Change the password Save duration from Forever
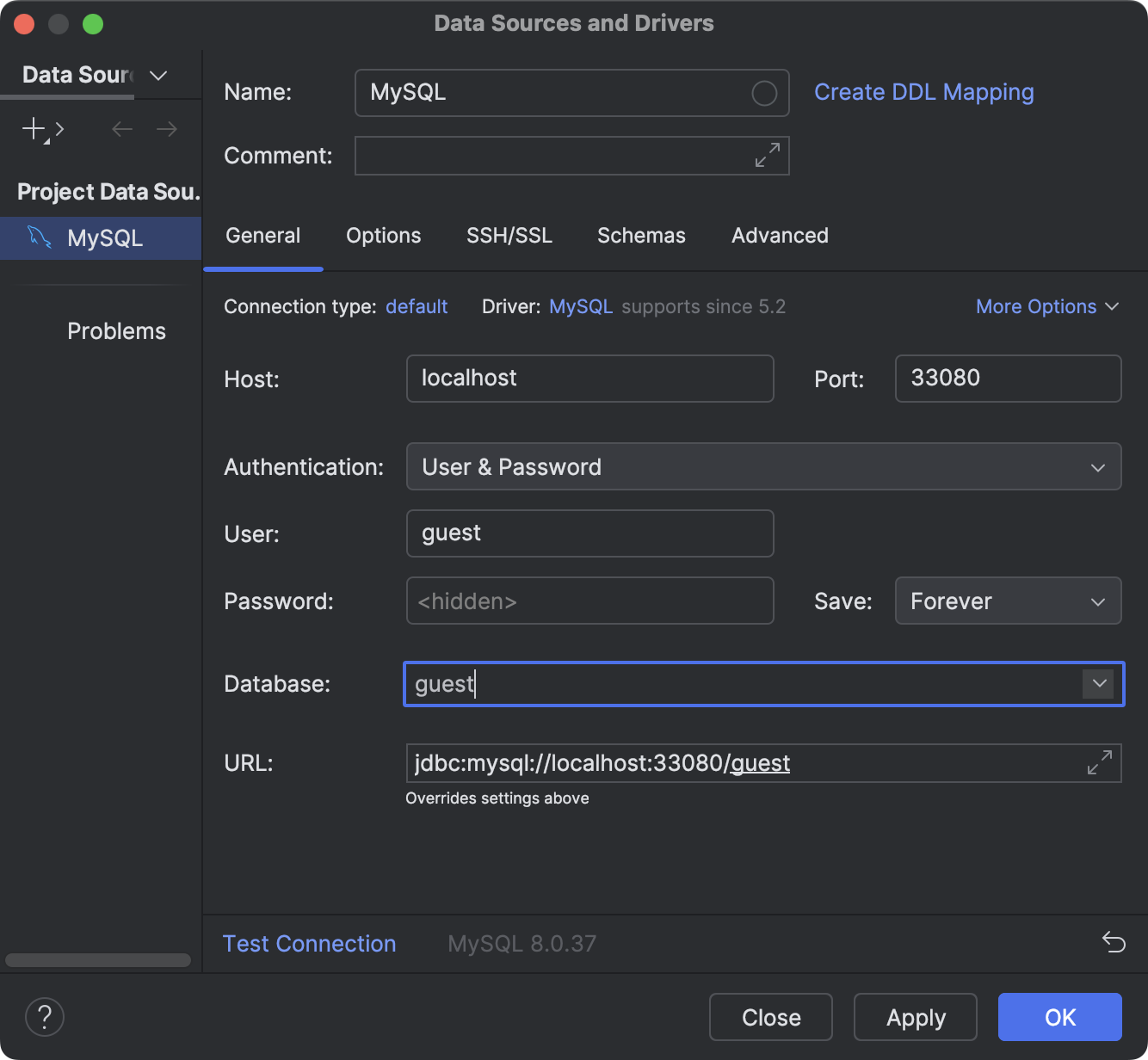This screenshot has height=1060, width=1148. (x=1008, y=601)
